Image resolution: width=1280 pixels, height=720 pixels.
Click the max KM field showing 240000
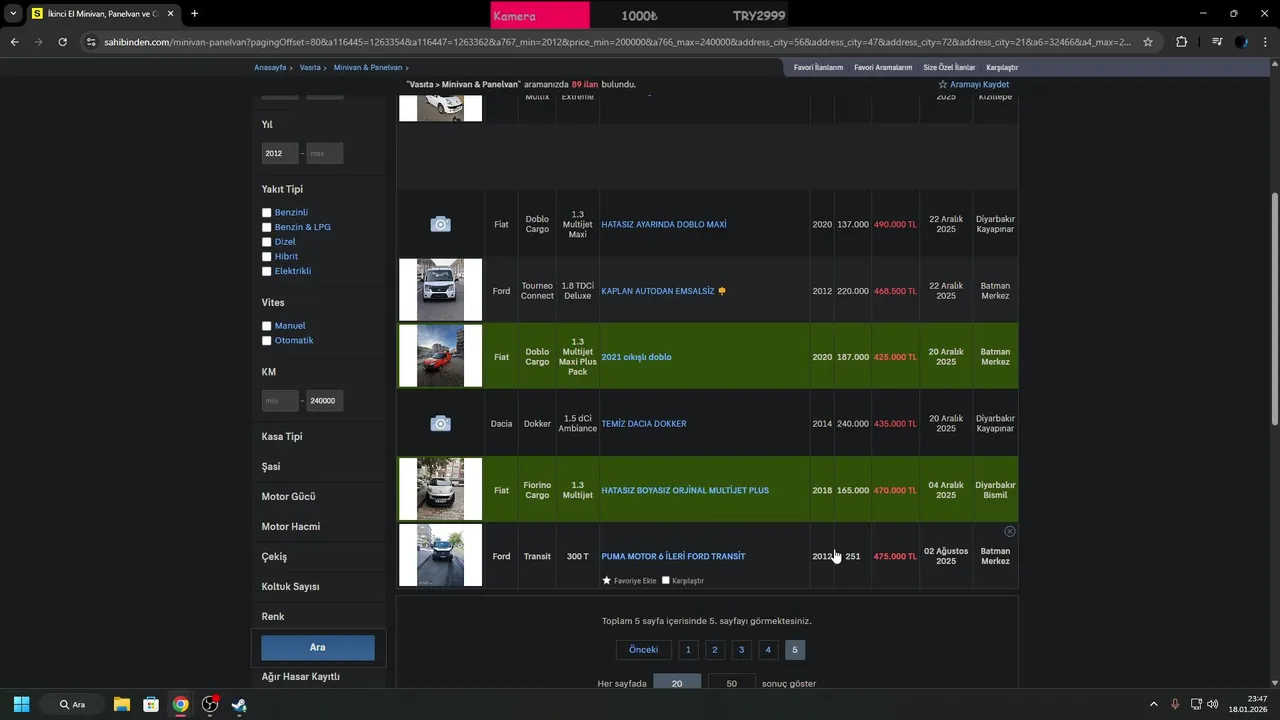pos(325,401)
